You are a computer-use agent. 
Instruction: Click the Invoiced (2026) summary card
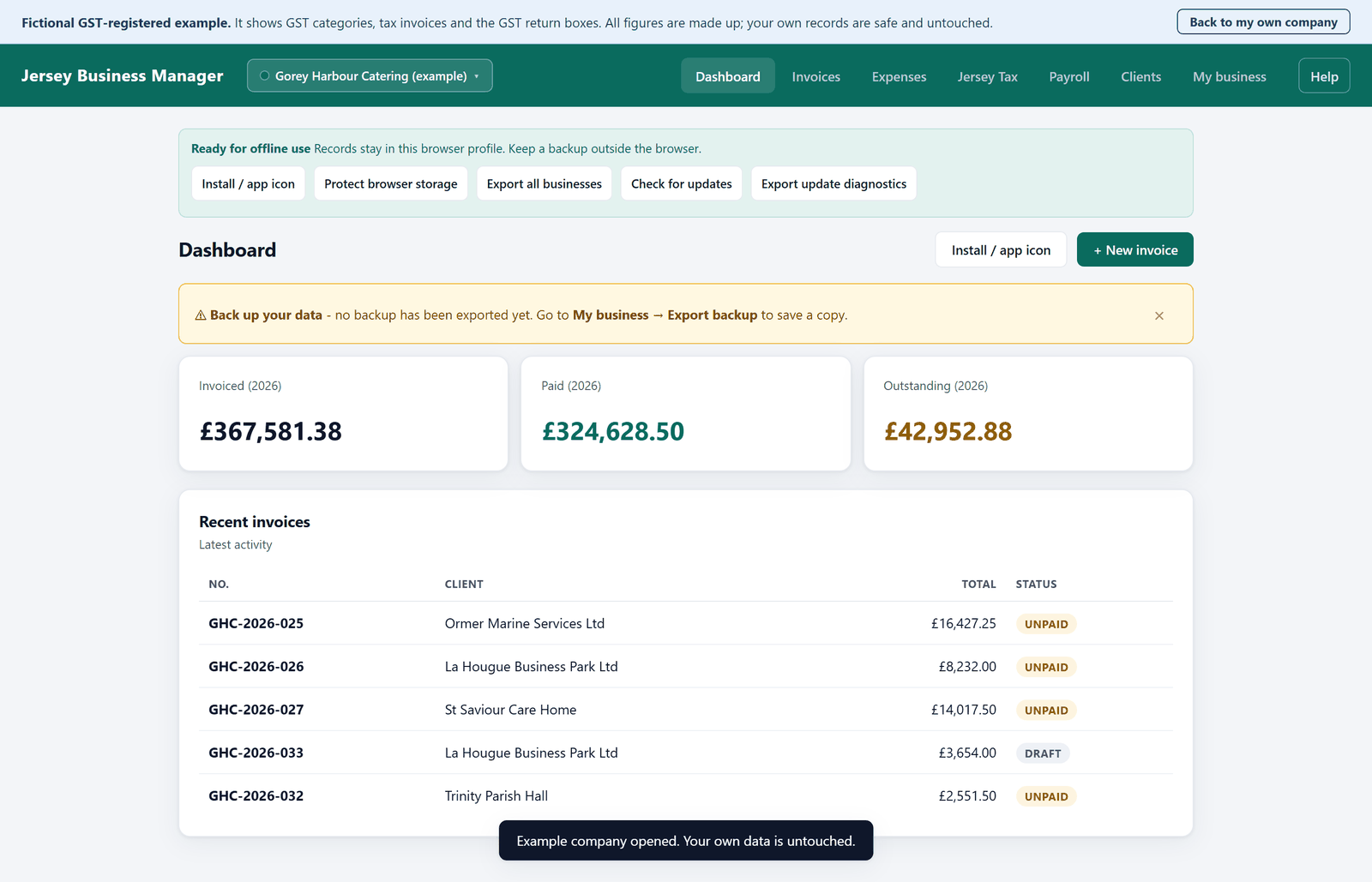pos(343,413)
